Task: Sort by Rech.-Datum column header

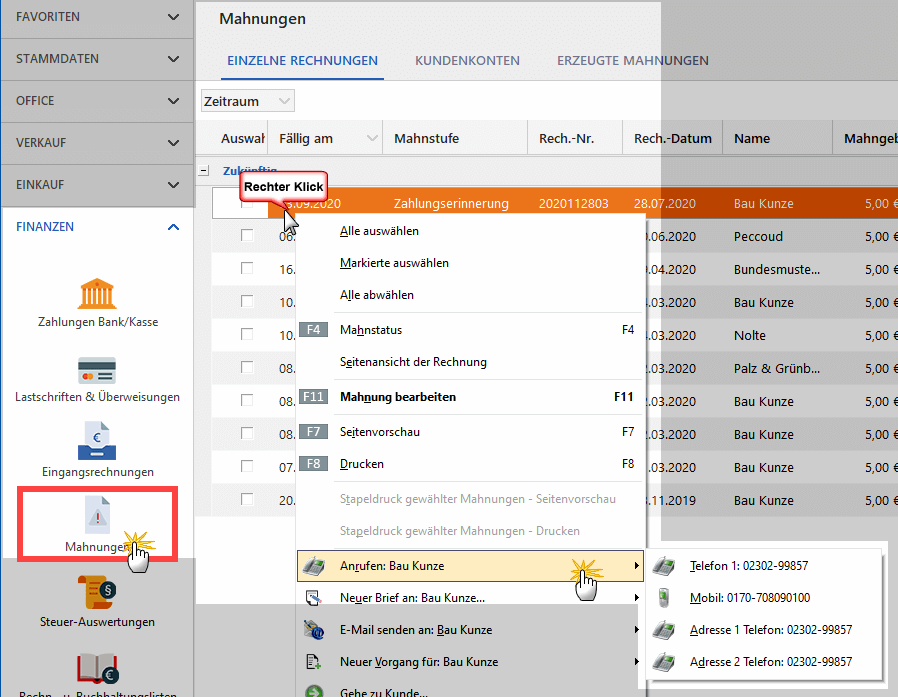Action: point(672,138)
